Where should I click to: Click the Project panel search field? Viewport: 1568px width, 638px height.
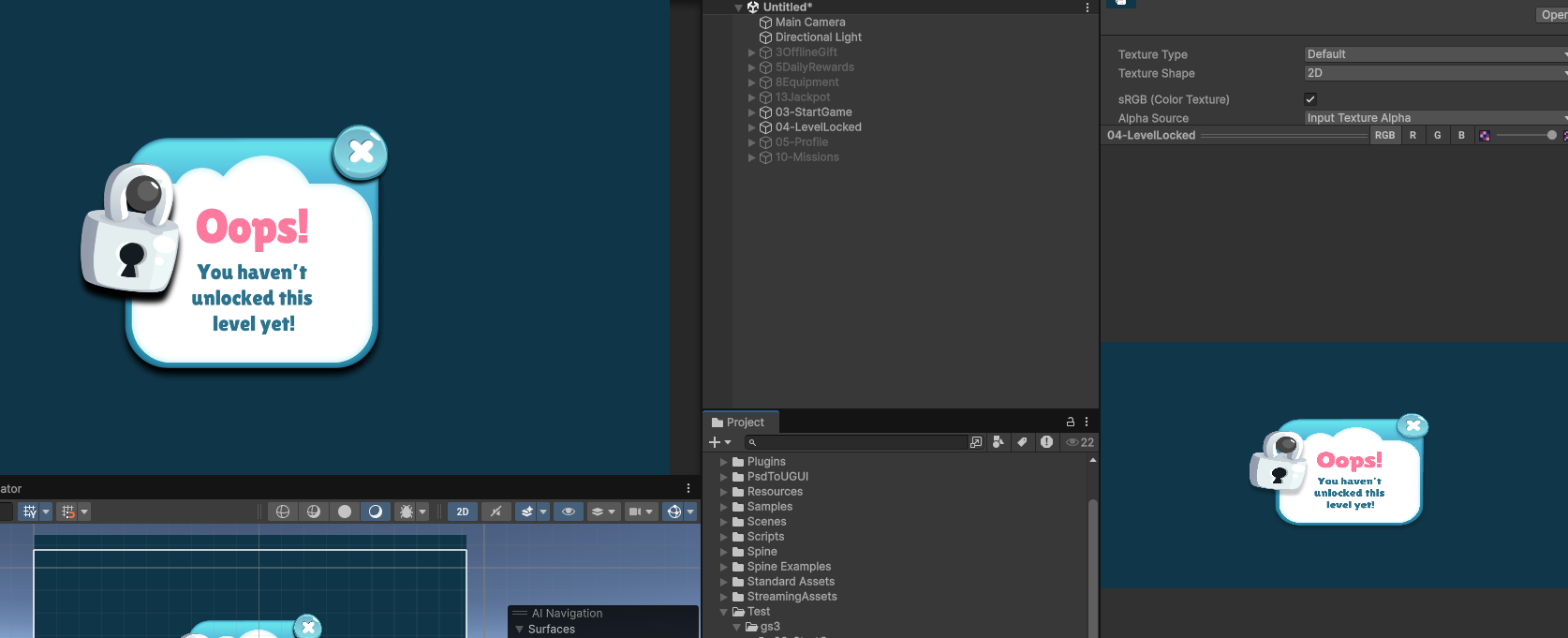(x=857, y=442)
